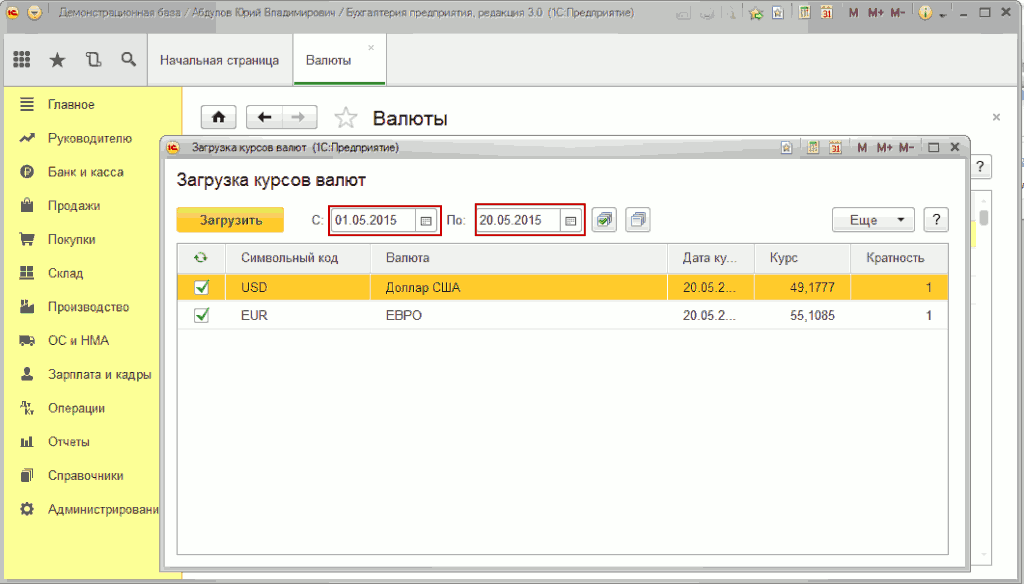Screen dimensions: 1024x584
Task: Expand the Еще dropdown menu
Action: (873, 220)
